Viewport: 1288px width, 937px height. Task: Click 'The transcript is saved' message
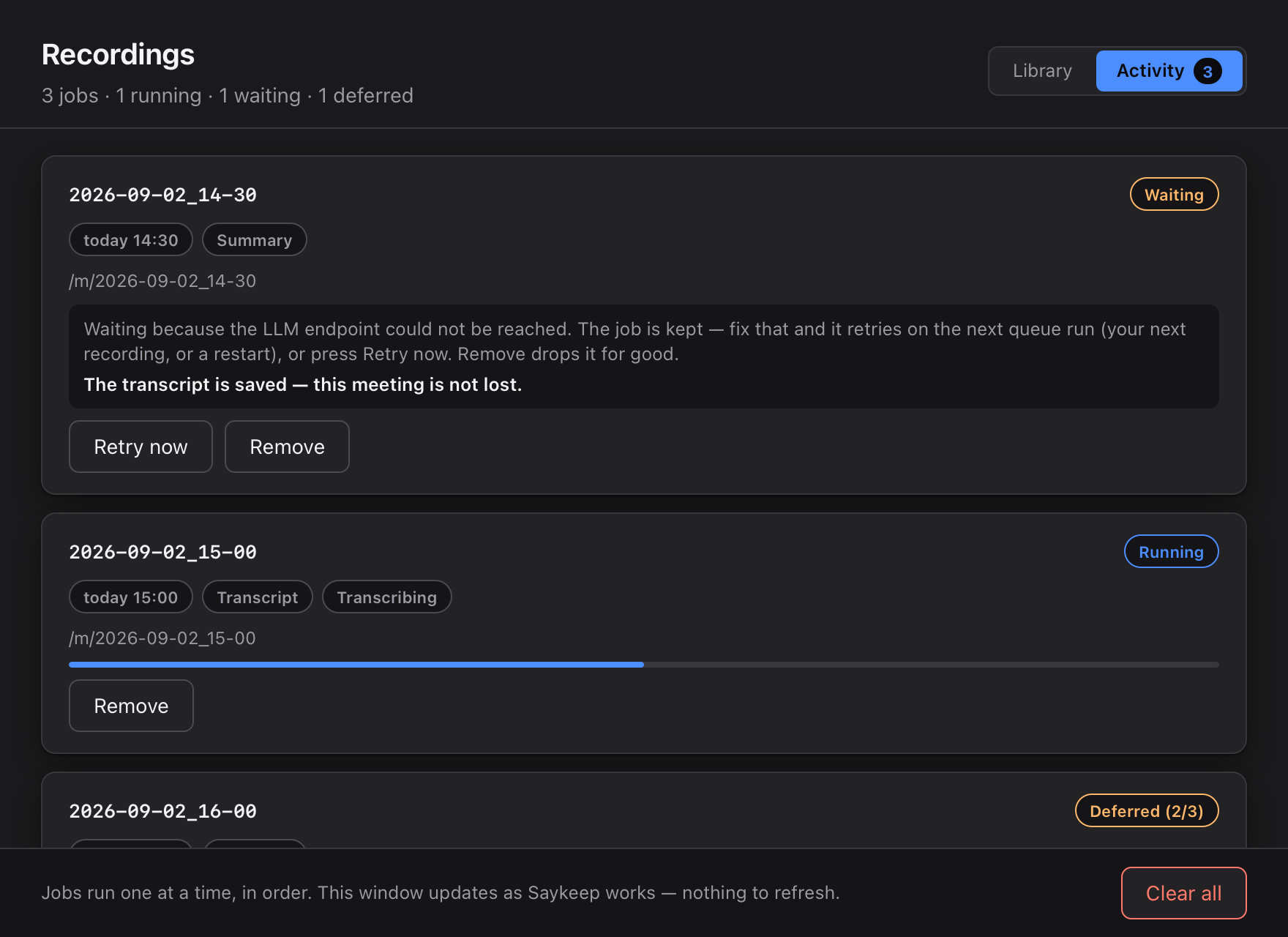(302, 385)
